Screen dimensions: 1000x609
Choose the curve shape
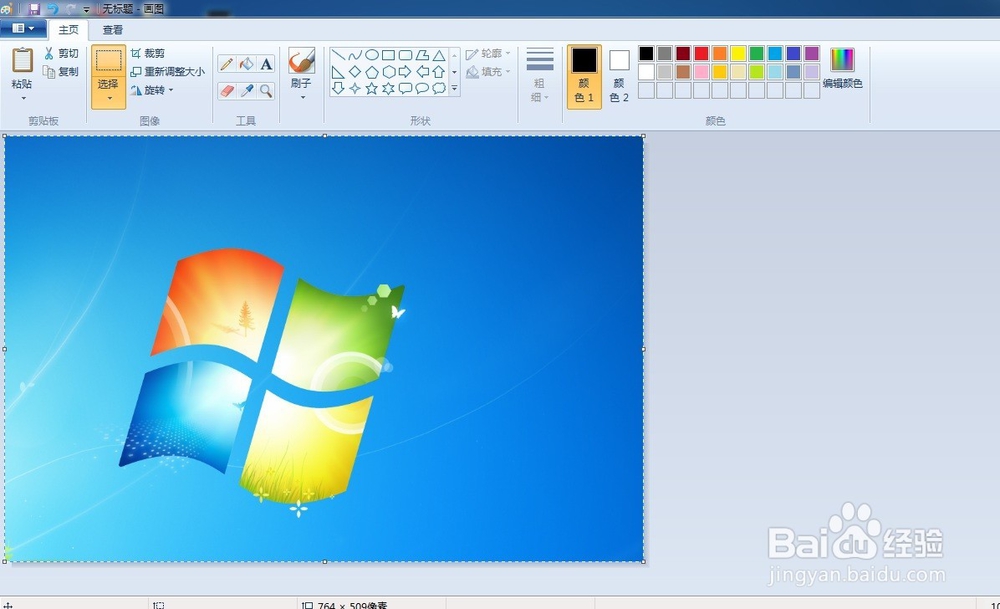point(355,55)
